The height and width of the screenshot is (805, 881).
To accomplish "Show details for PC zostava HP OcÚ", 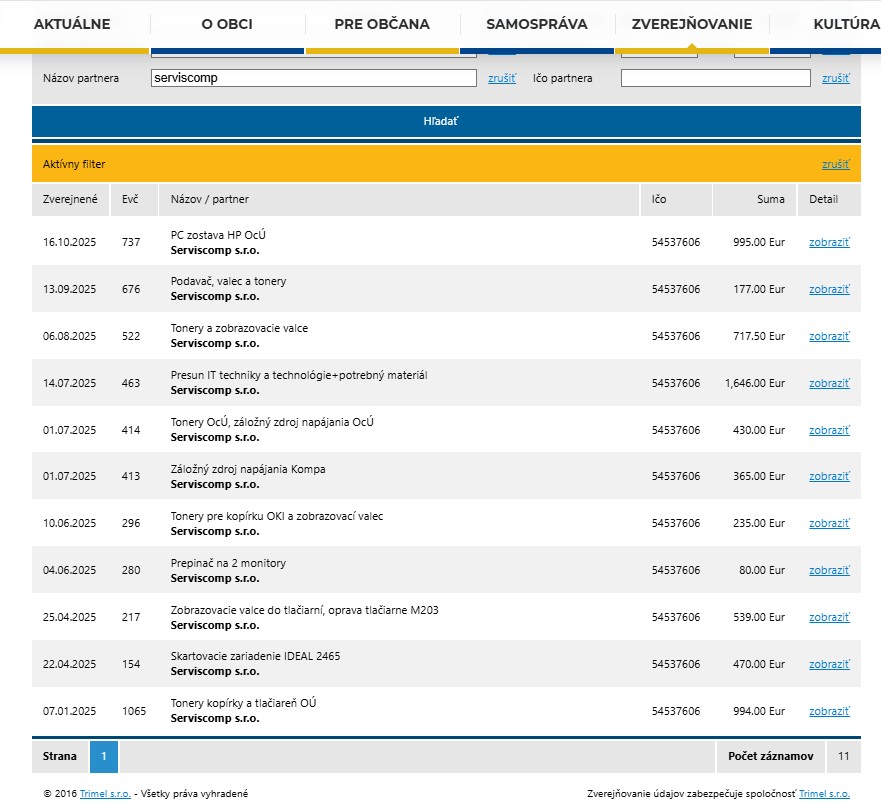I will tap(829, 242).
